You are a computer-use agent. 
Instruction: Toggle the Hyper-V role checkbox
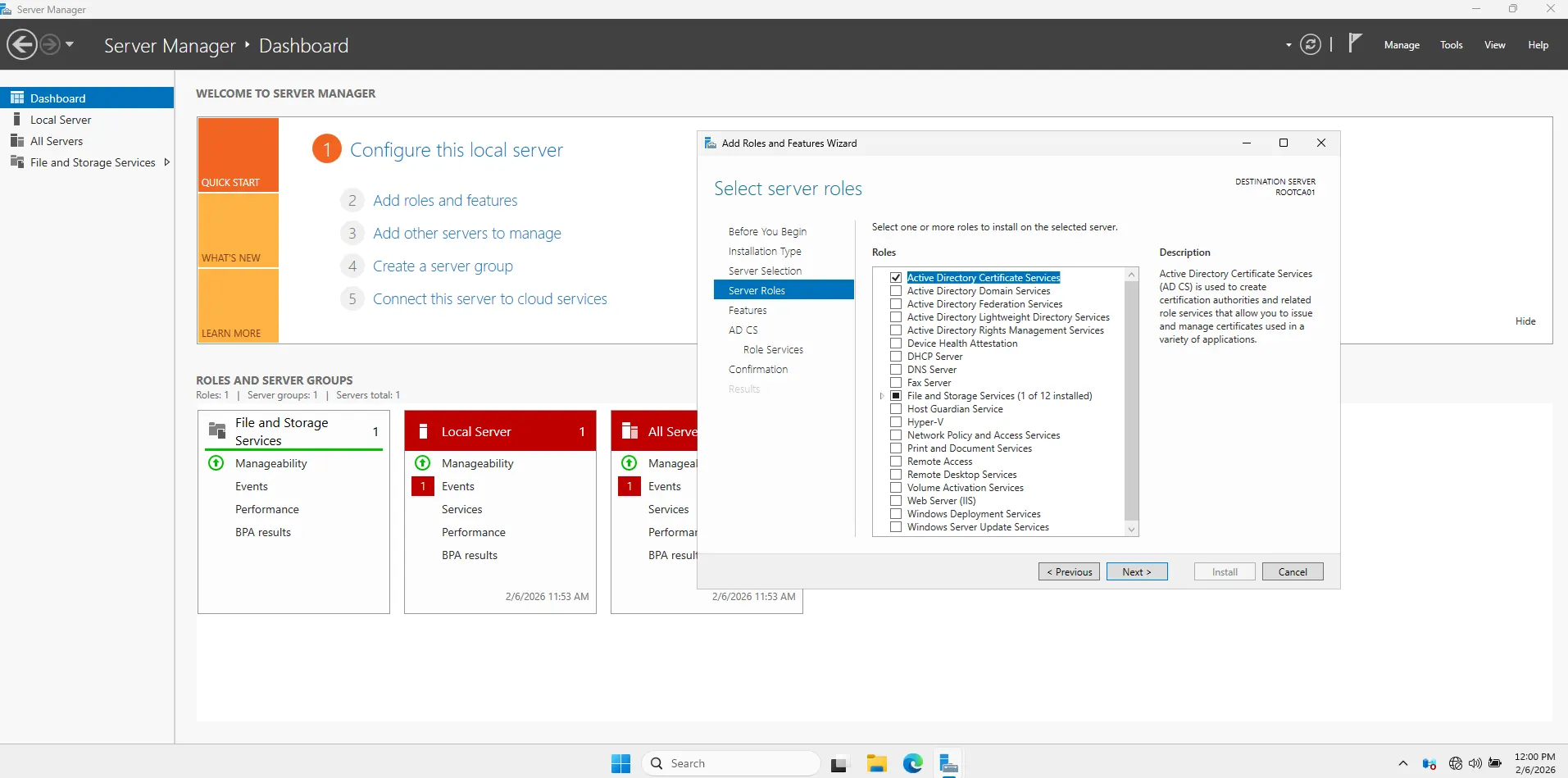click(896, 422)
